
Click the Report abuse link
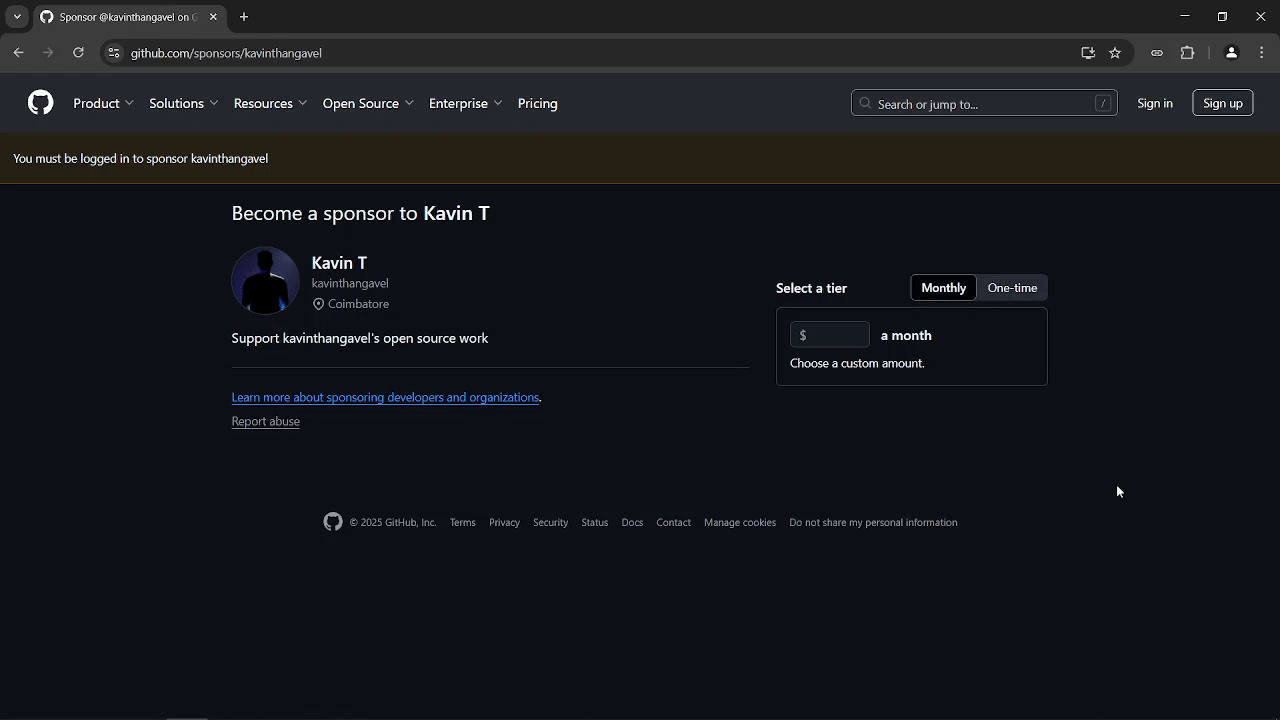pos(266,421)
